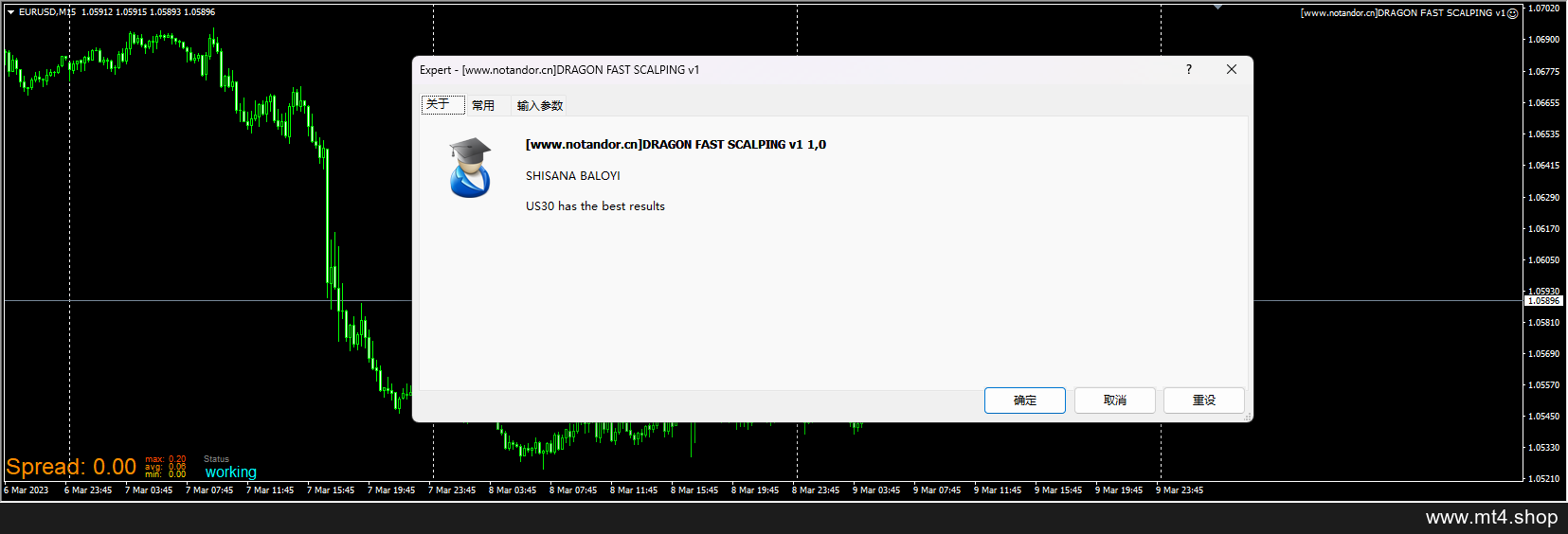Click the 'working' status text on chart

[231, 472]
